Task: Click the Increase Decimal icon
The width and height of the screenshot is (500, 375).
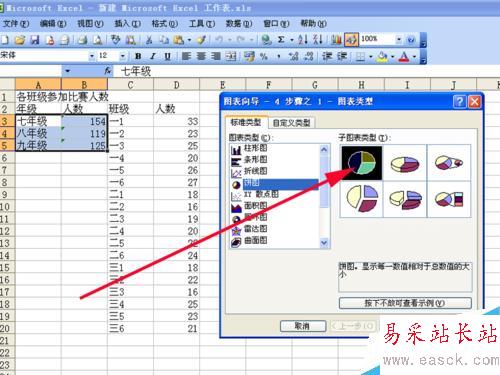Action: pyautogui.click(x=293, y=56)
